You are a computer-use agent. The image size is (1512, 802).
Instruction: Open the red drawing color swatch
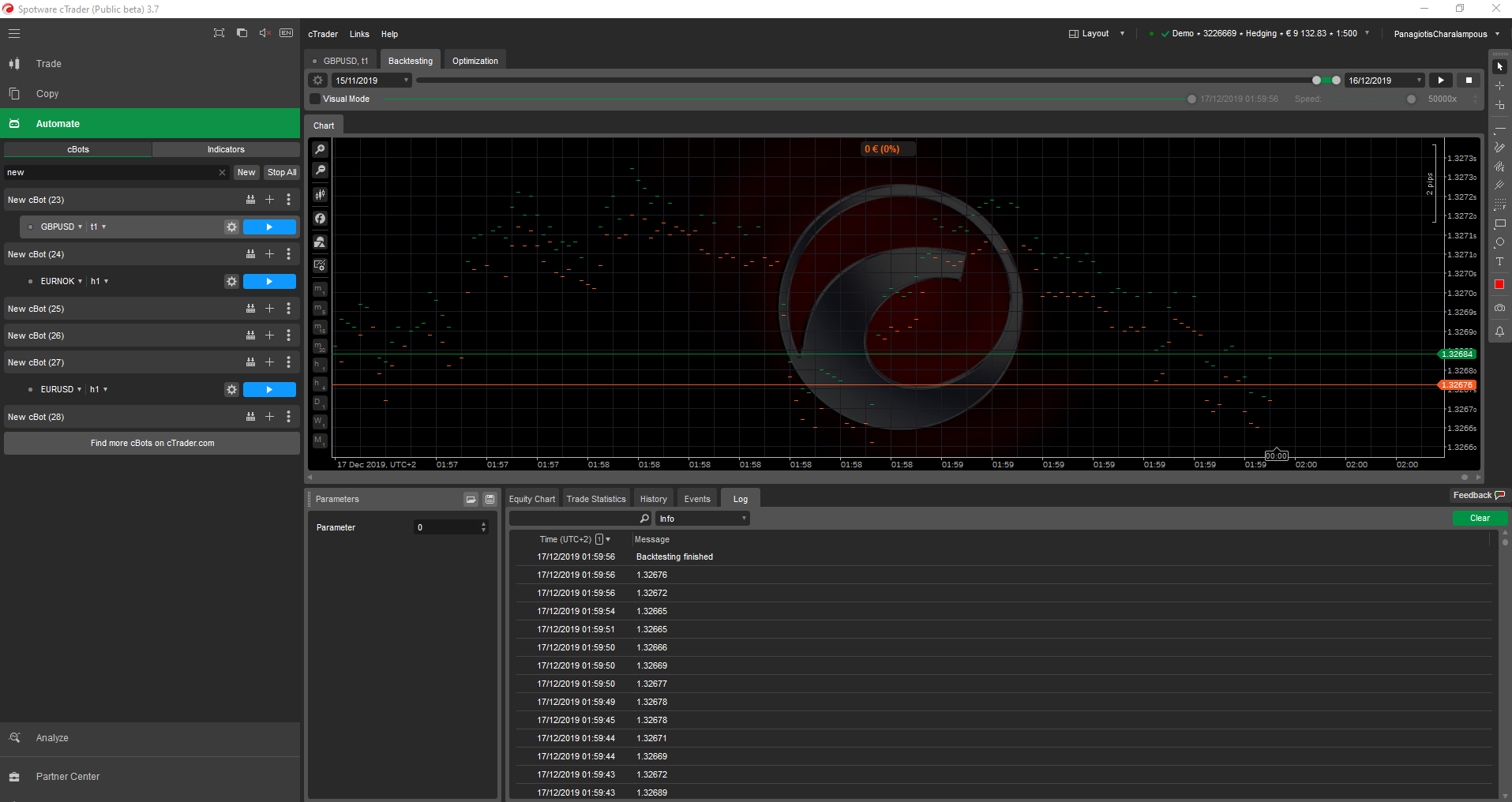coord(1499,284)
